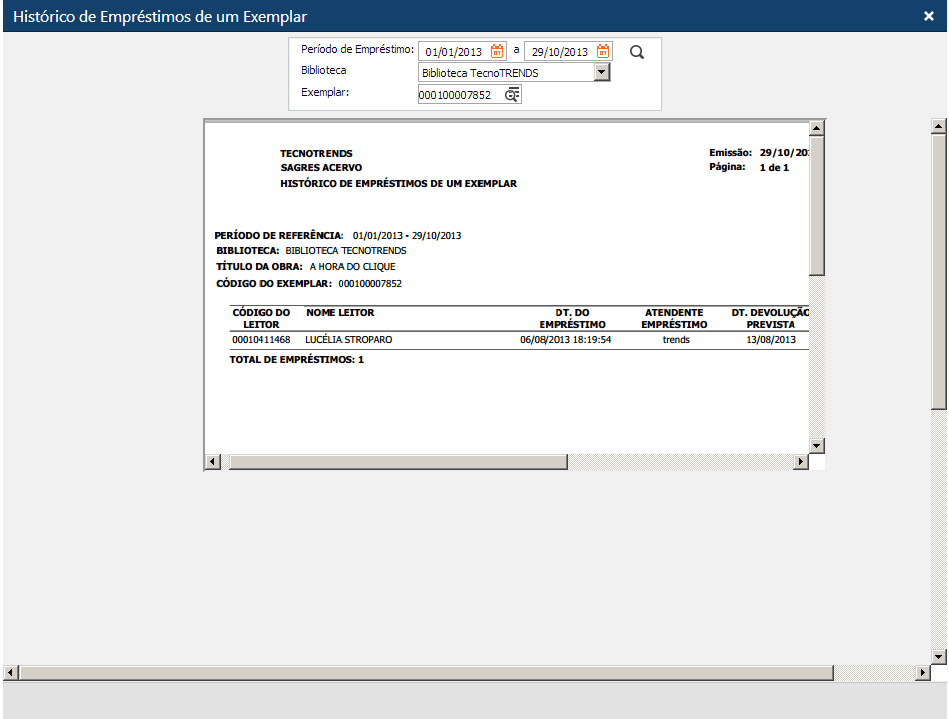Click the up arrow of the report scrollbar

click(x=817, y=126)
